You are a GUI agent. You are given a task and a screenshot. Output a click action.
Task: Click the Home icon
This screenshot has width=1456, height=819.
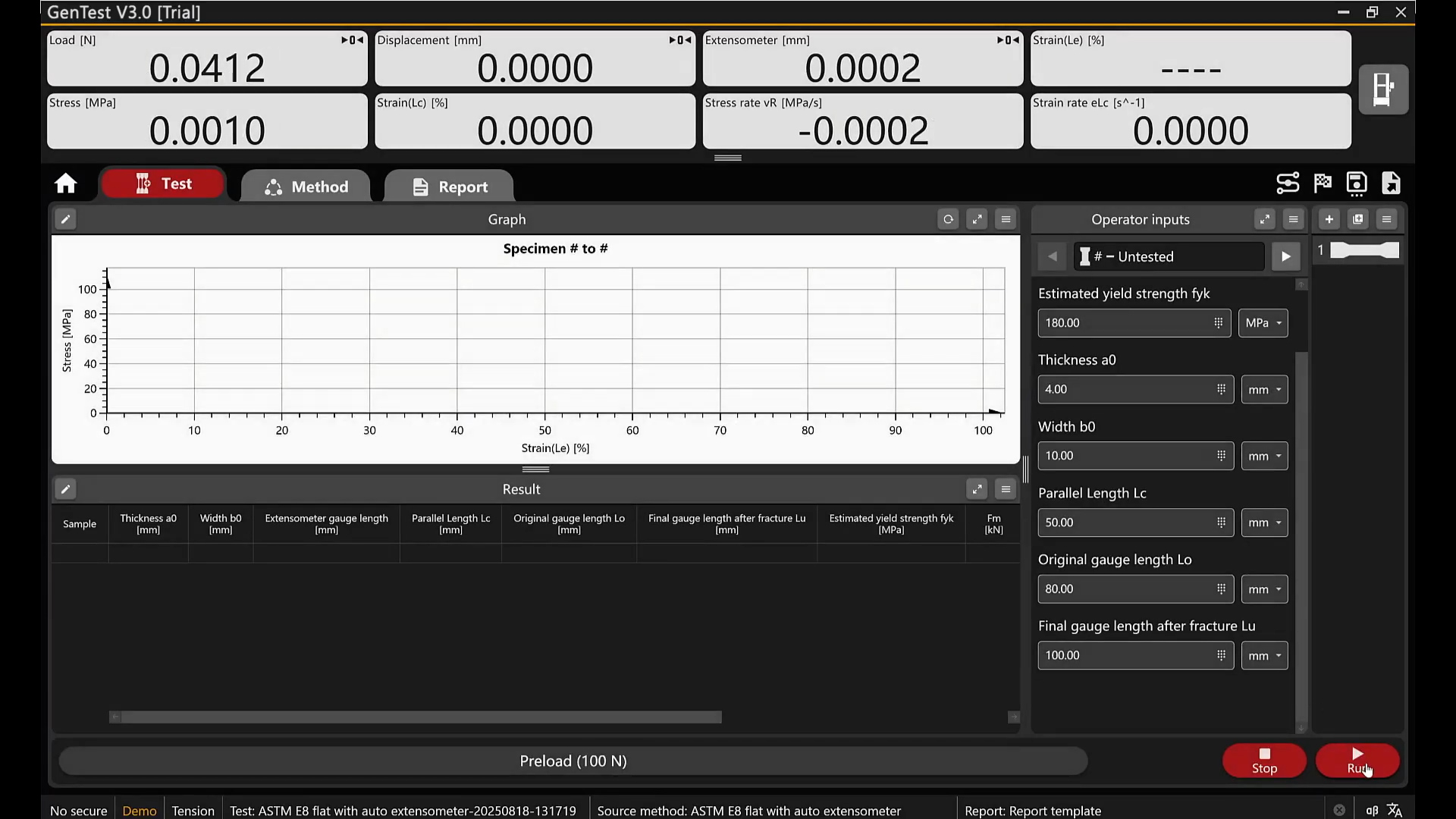[66, 184]
